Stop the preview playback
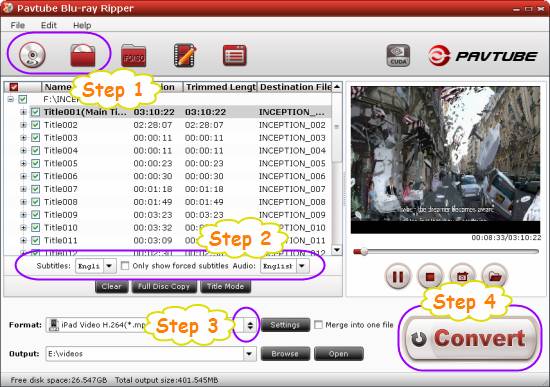 [x=430, y=277]
